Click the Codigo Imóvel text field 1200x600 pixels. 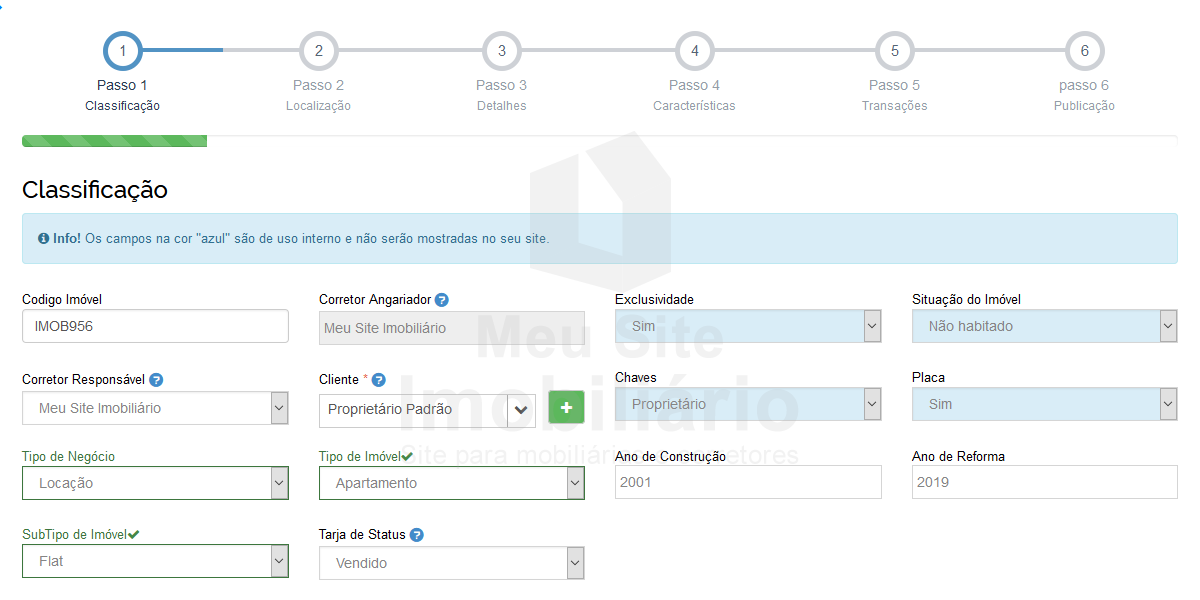point(155,326)
